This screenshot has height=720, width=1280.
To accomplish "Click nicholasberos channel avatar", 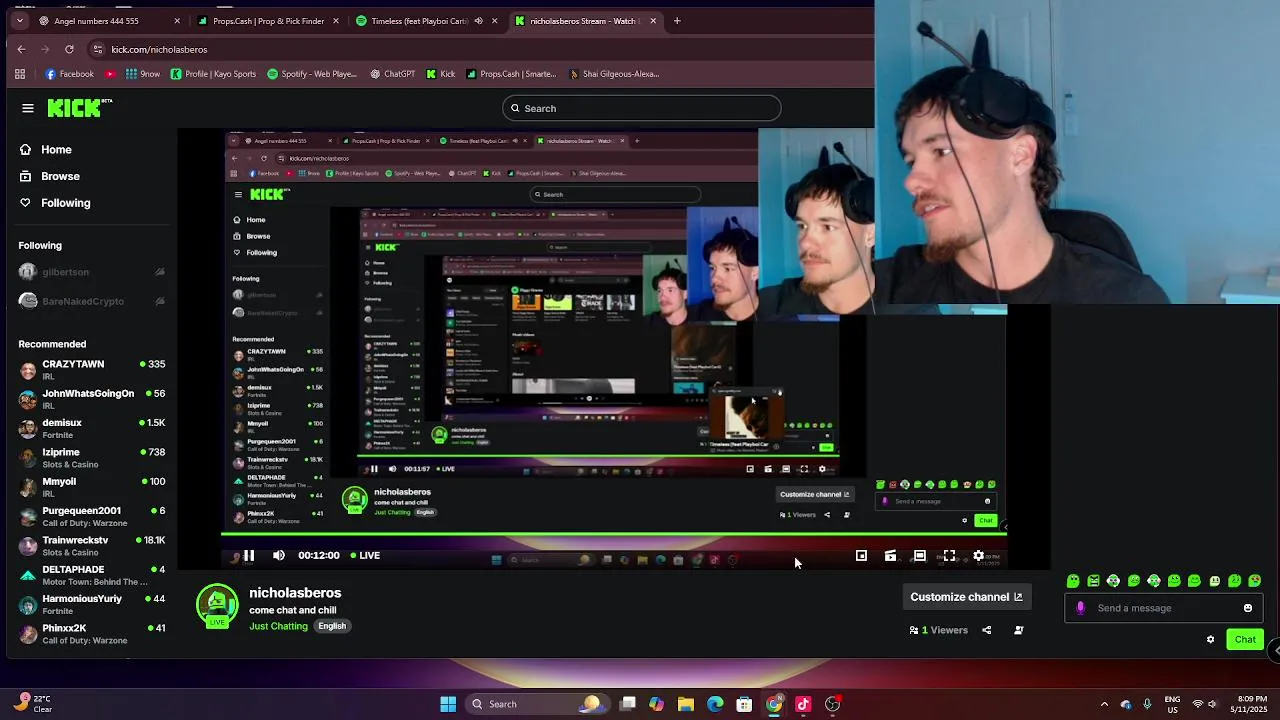I will [217, 604].
